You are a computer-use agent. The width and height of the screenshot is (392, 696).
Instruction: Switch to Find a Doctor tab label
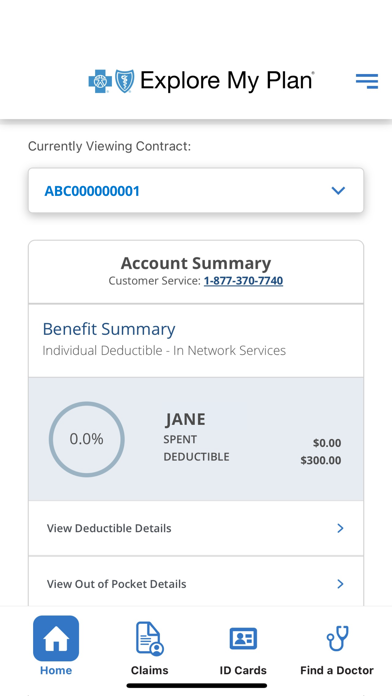pos(337,670)
